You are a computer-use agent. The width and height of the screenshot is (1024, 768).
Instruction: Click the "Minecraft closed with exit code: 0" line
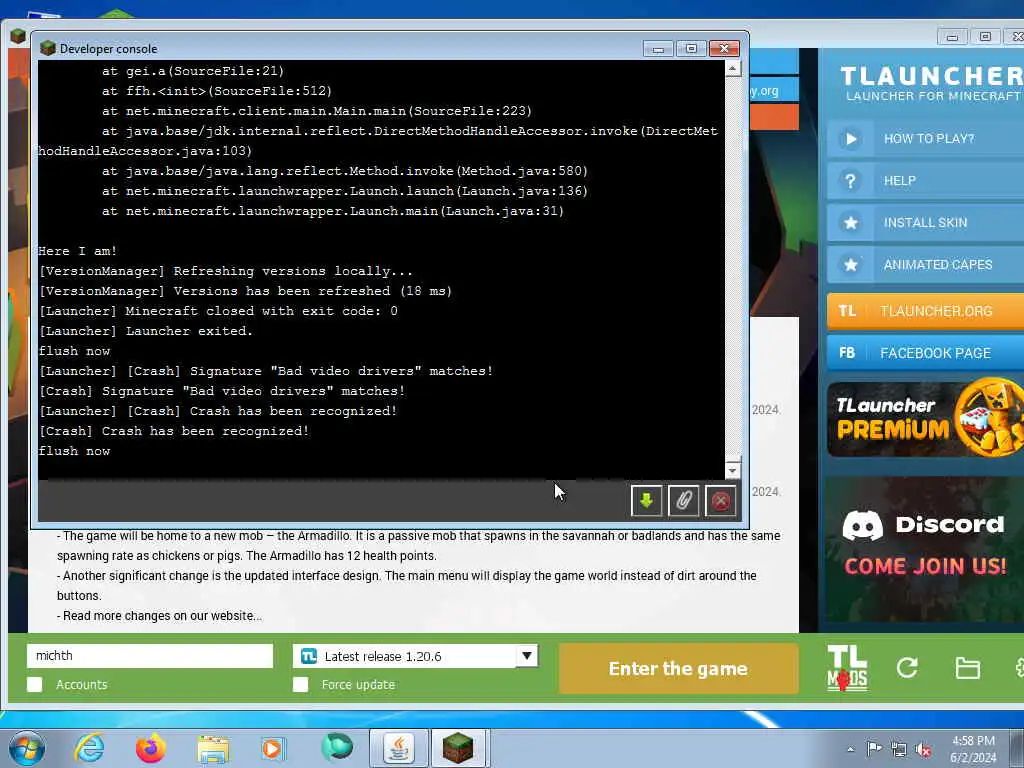(x=261, y=311)
